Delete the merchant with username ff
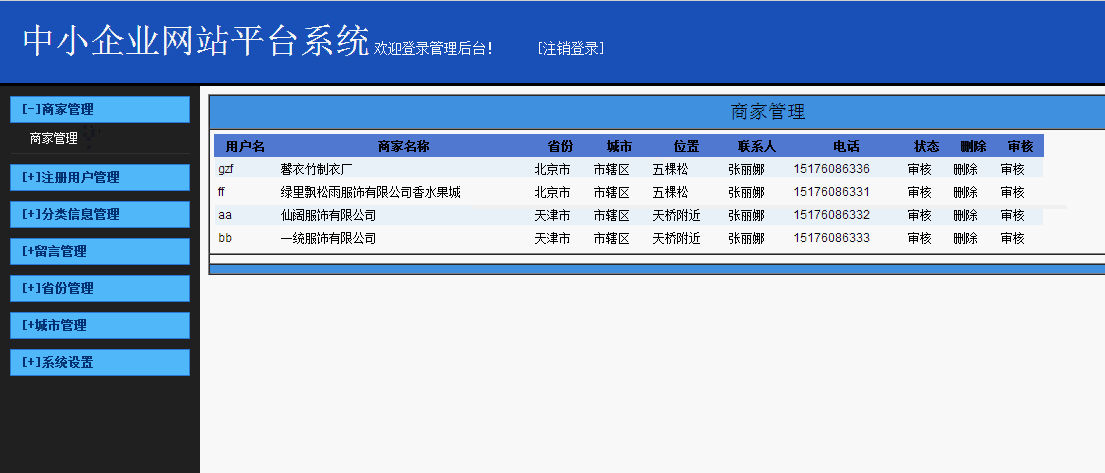 [965, 192]
